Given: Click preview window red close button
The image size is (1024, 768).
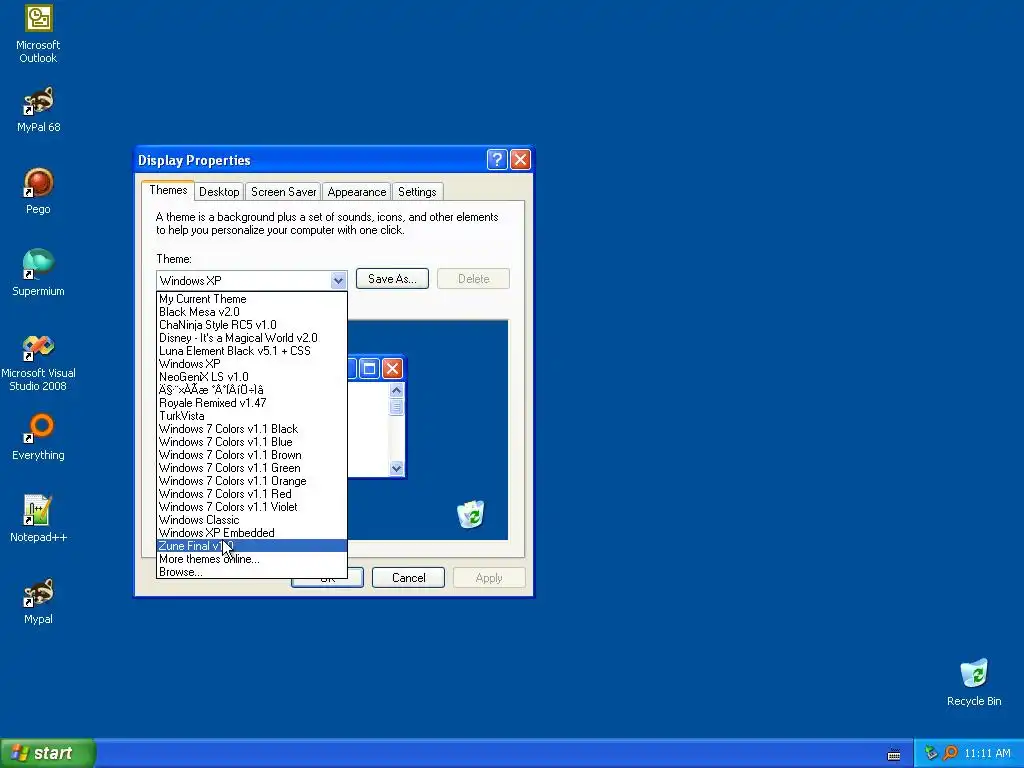Looking at the screenshot, I should coord(392,368).
